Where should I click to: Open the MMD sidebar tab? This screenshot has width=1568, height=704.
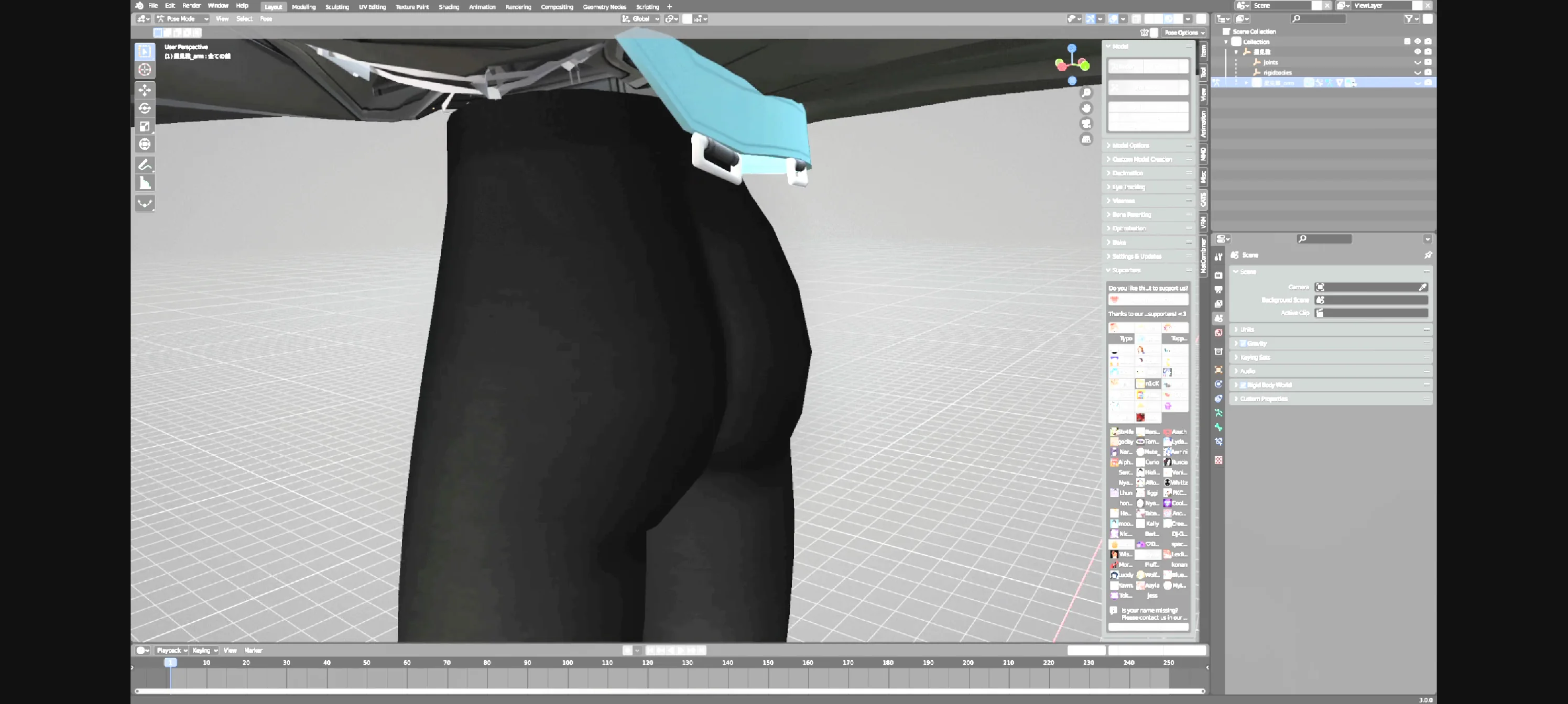tap(1203, 153)
